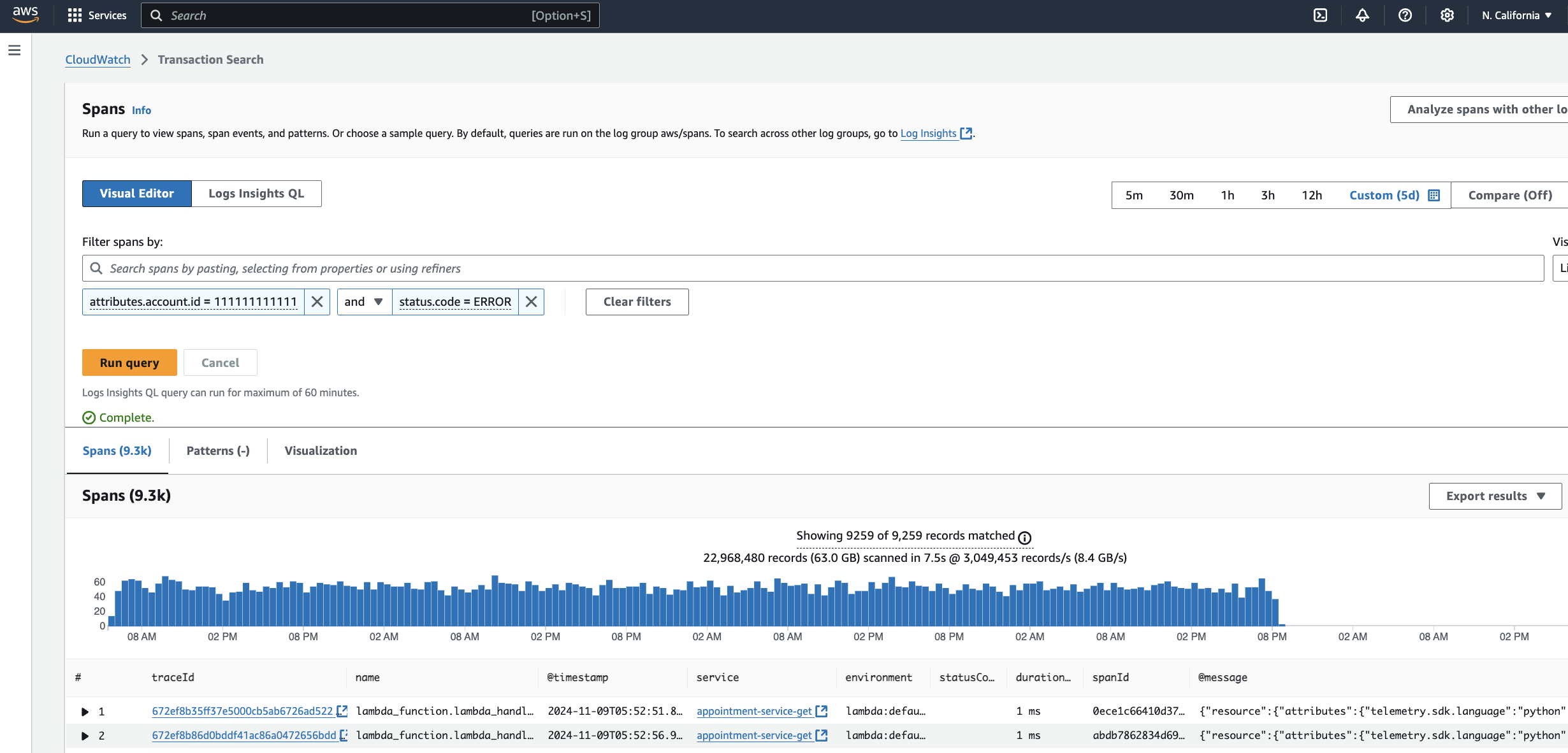Open the help question mark icon
The image size is (1568, 753).
tap(1405, 15)
